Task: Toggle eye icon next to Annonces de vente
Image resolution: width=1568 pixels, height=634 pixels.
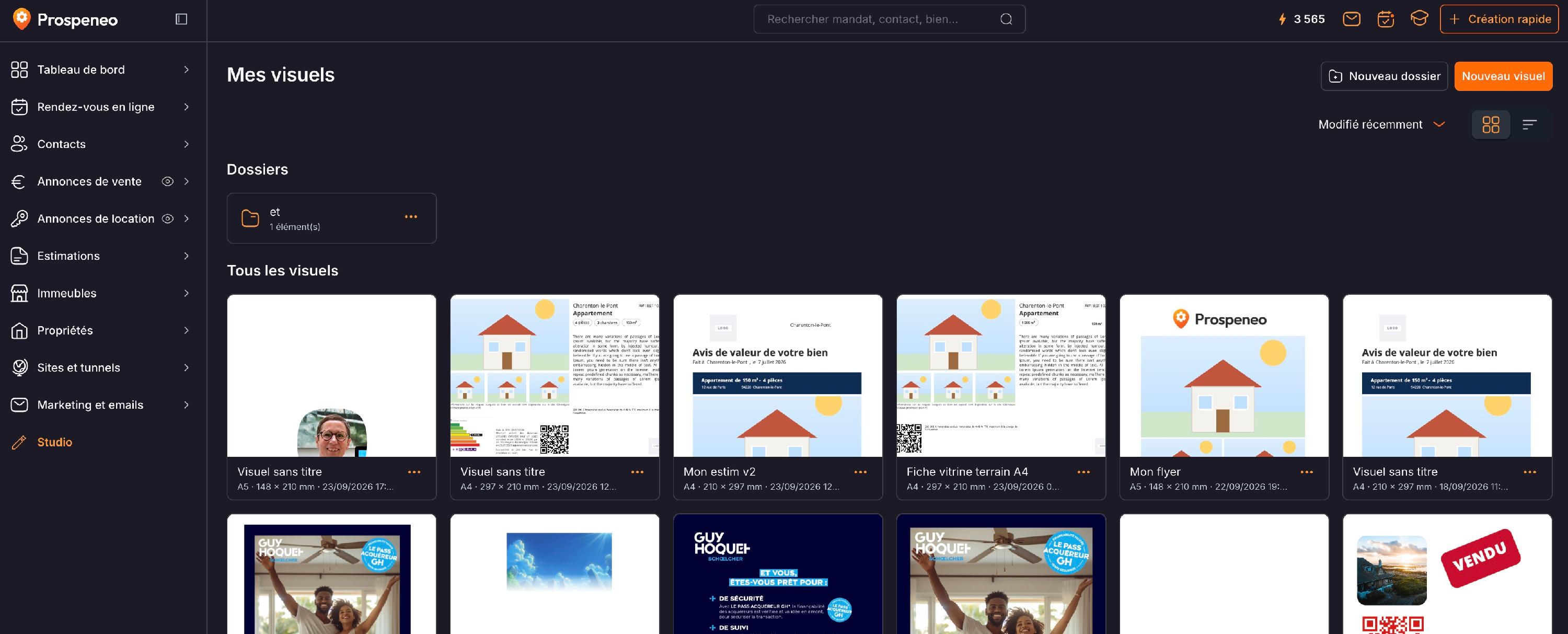Action: click(x=167, y=181)
